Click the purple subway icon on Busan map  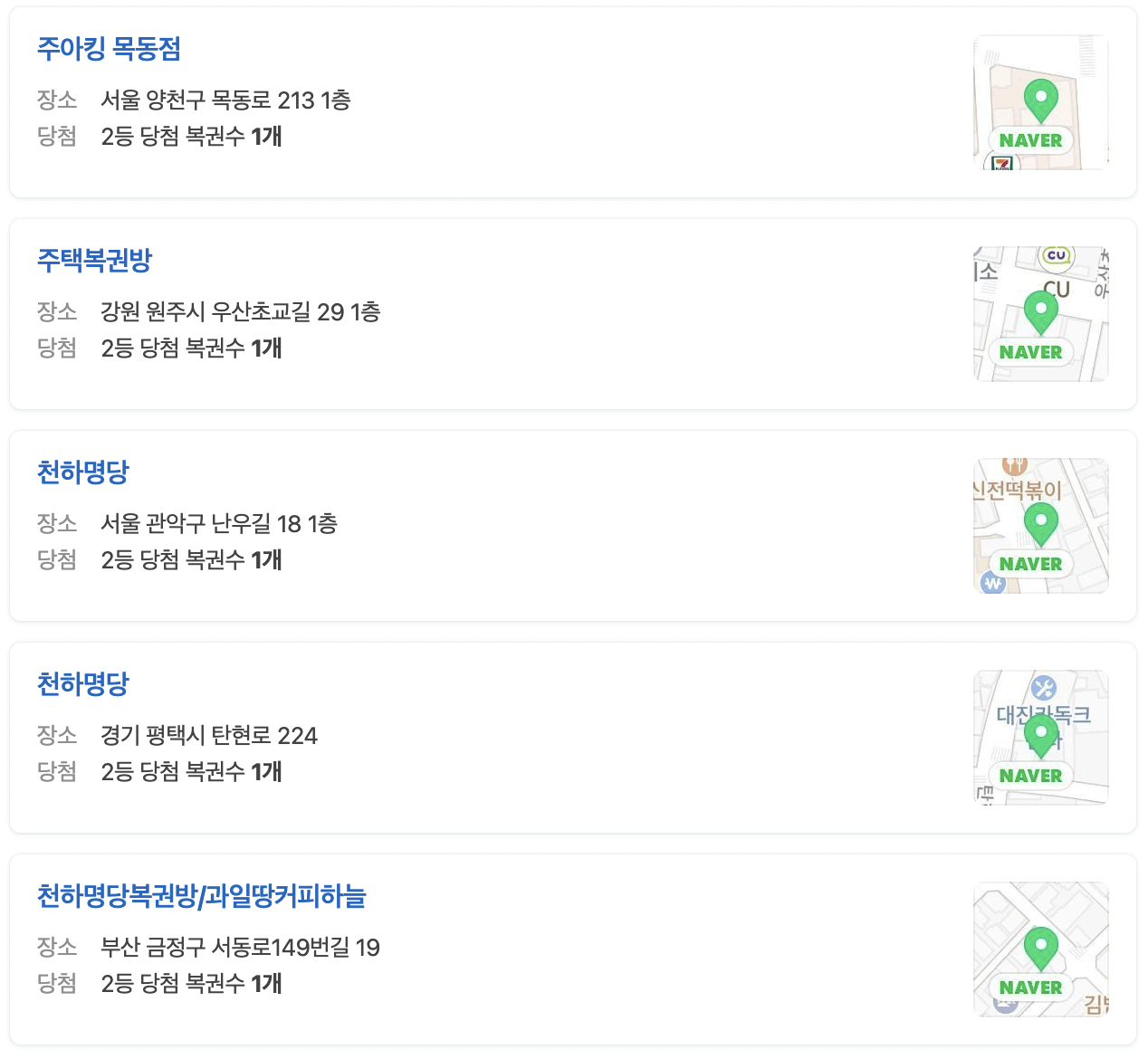point(1002,1005)
